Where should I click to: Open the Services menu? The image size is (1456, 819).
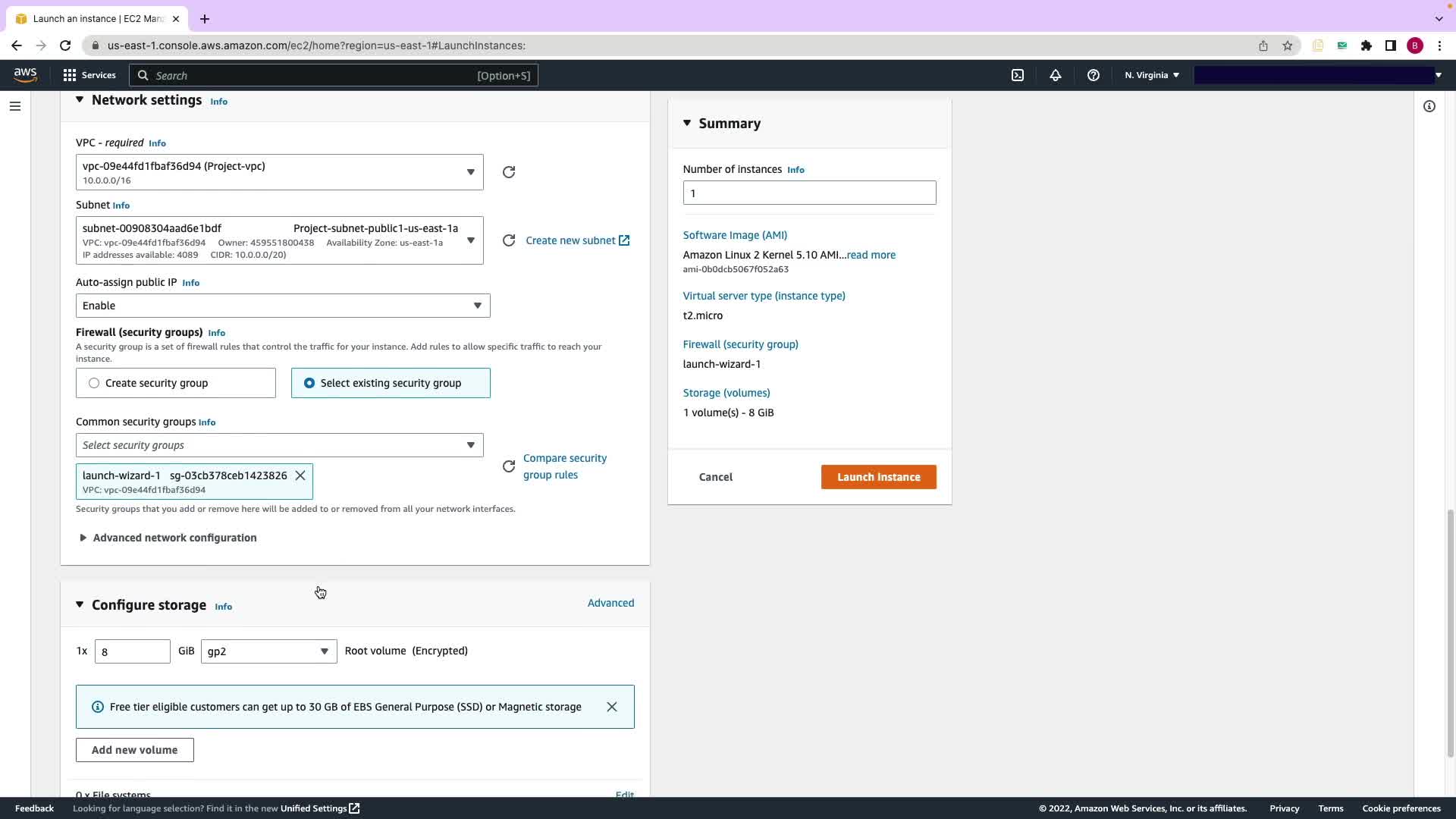click(x=89, y=75)
